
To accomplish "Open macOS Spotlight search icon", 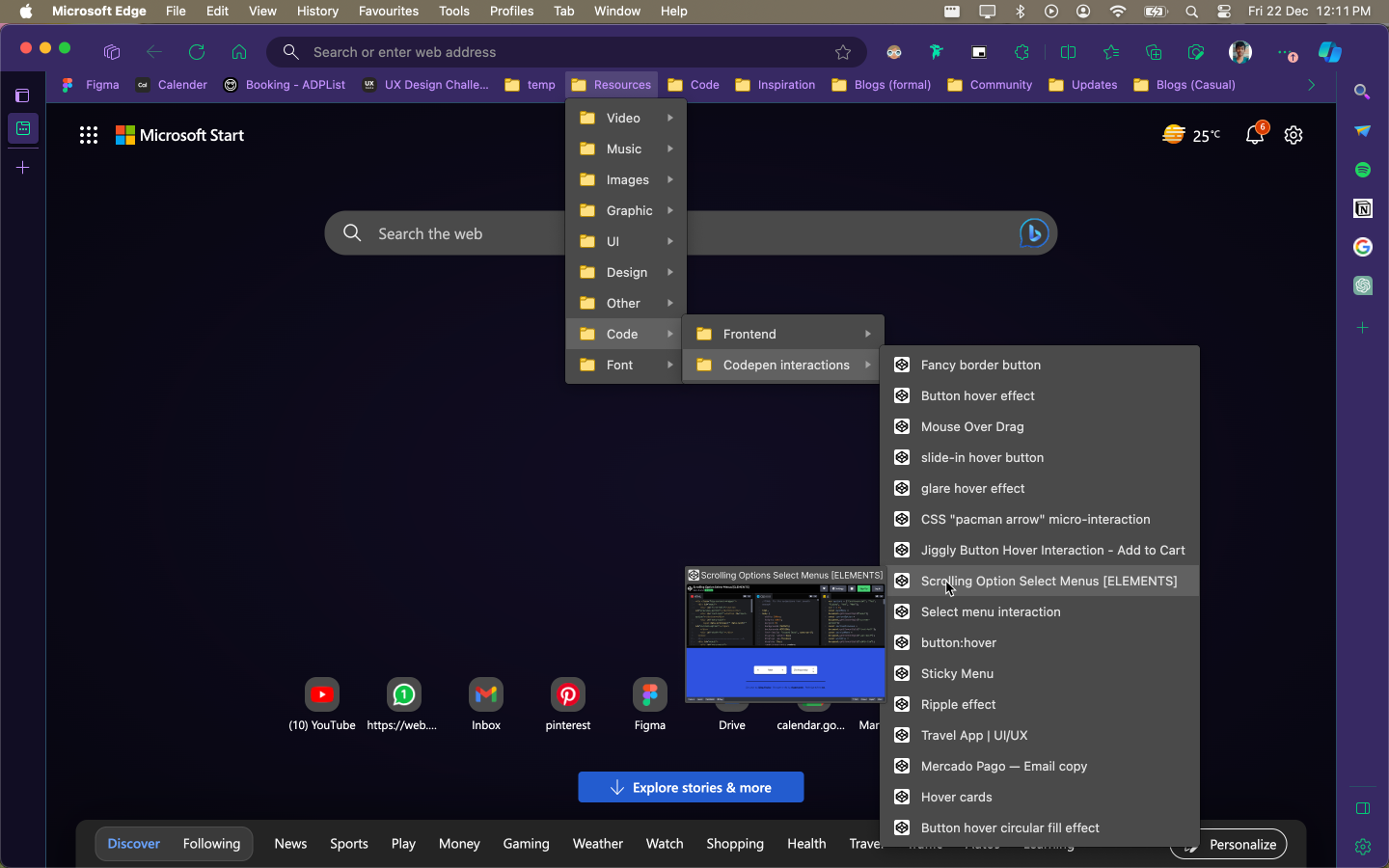I will click(1191, 11).
